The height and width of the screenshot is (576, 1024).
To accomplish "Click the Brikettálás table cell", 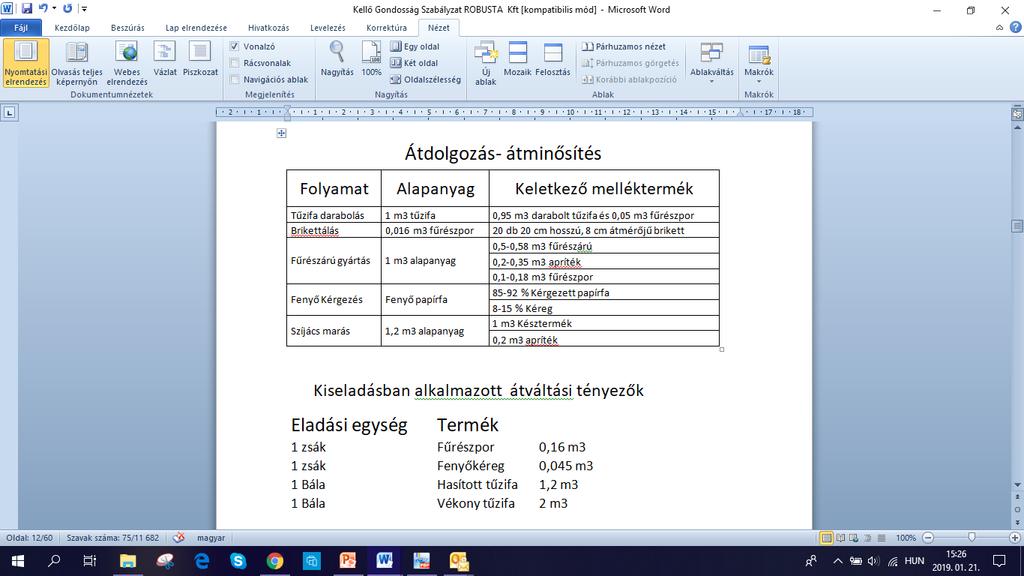I will tap(334, 231).
